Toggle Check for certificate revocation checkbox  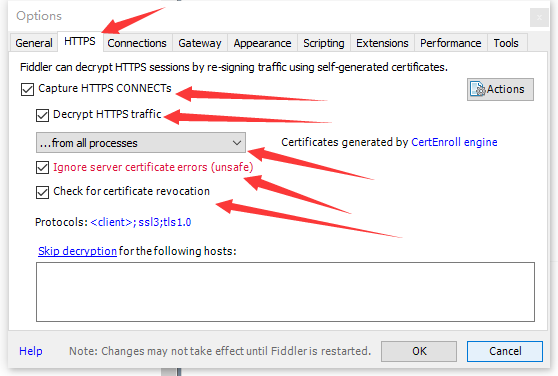tap(42, 192)
